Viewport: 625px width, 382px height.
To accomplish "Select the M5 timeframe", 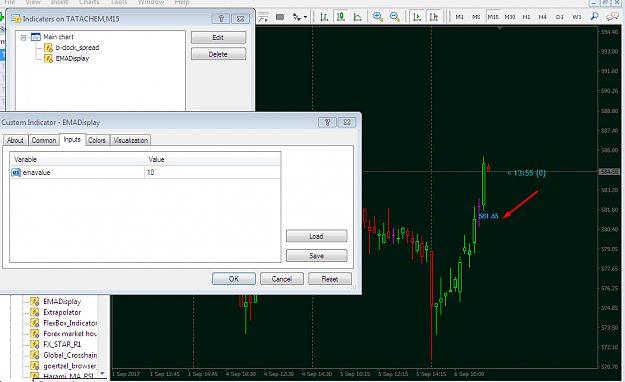I will pyautogui.click(x=476, y=17).
